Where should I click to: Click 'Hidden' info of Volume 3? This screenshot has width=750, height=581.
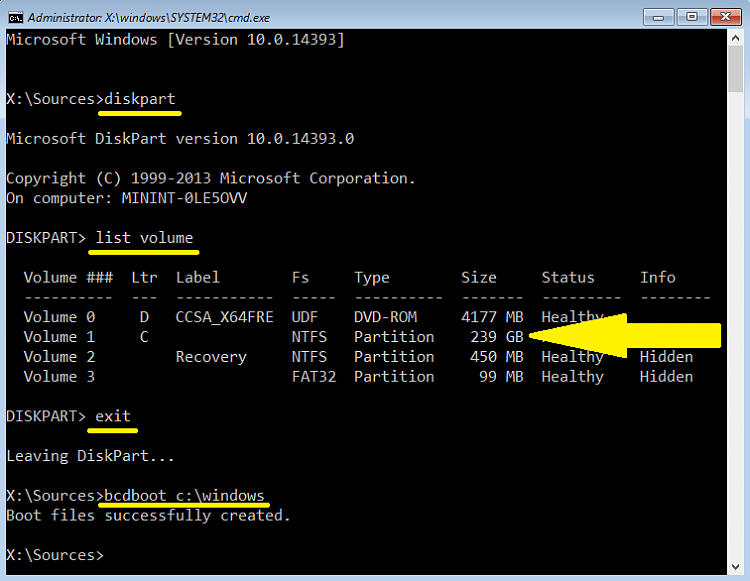[x=666, y=376]
